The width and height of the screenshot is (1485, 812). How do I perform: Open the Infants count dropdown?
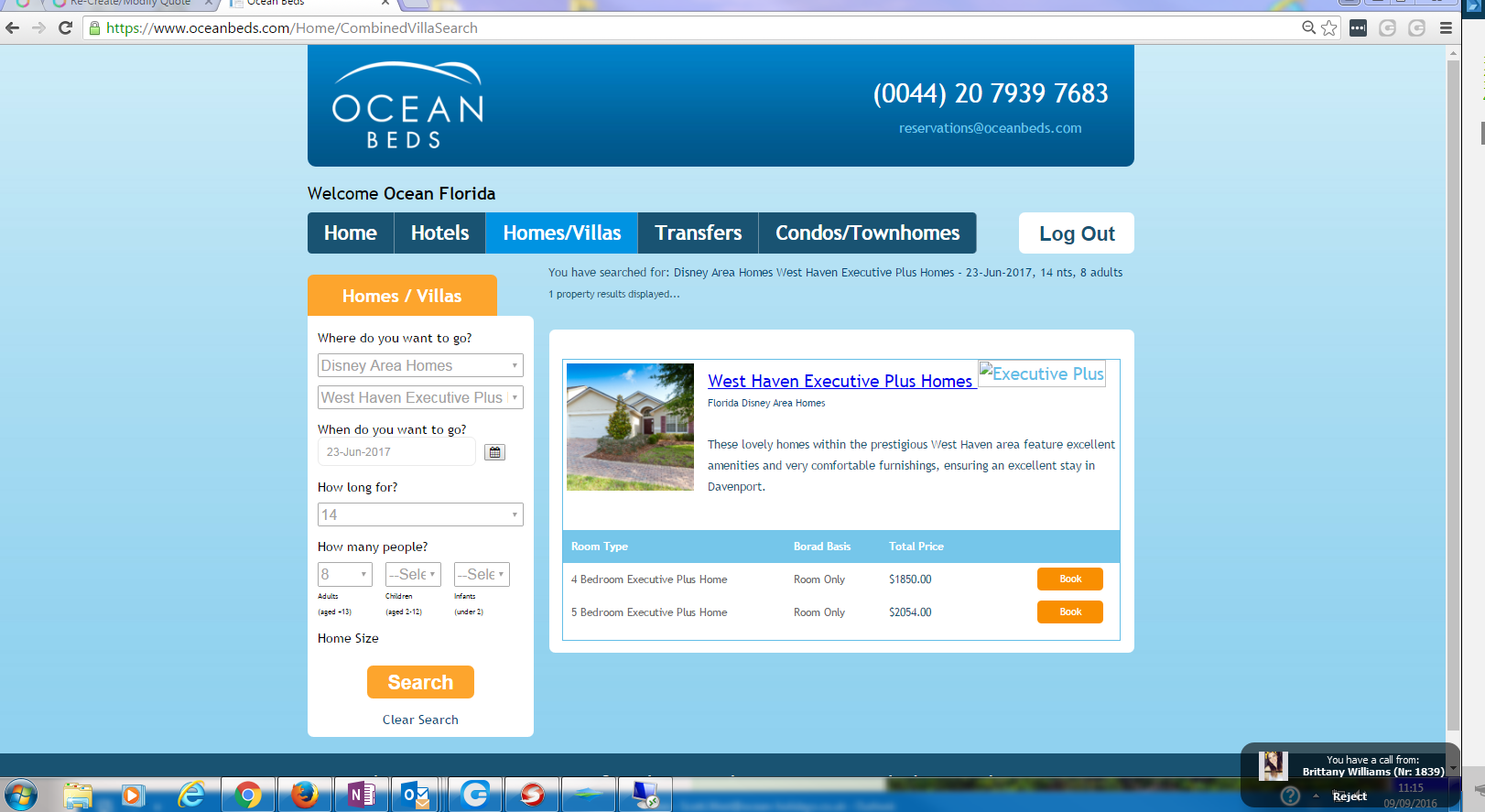coord(482,574)
